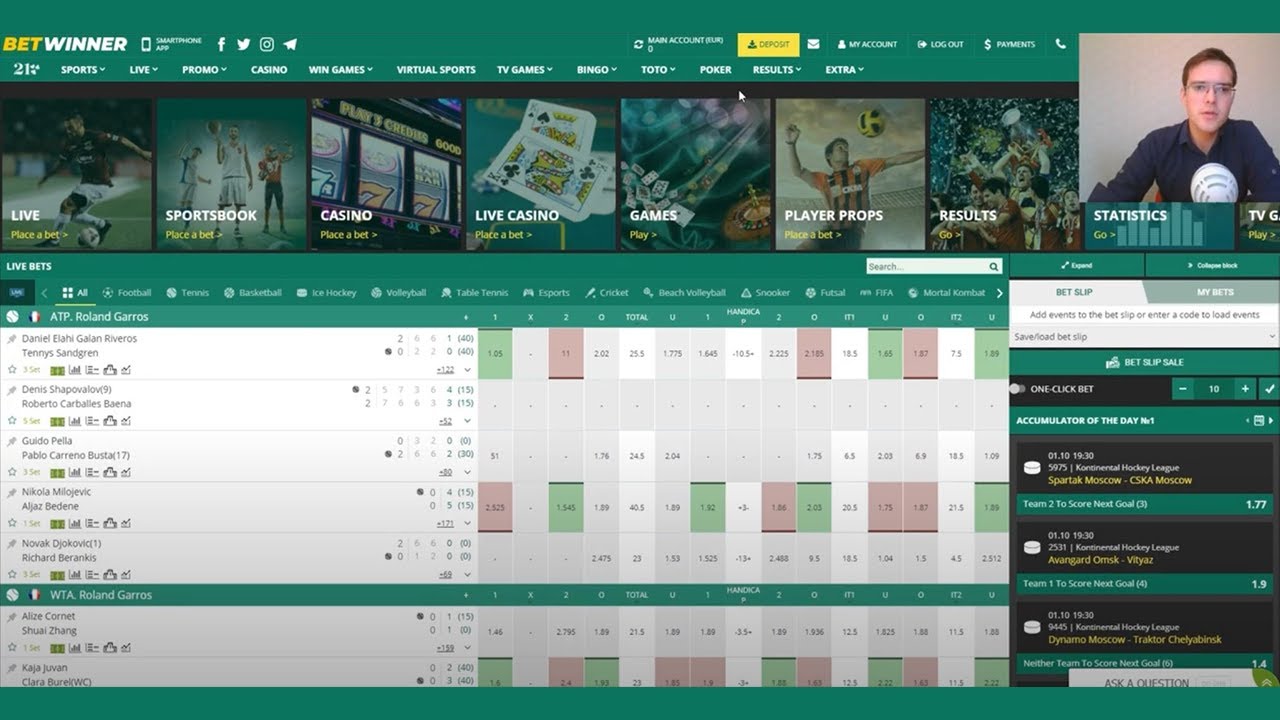Click the yellow Deposit button
The width and height of the screenshot is (1280, 720).
pyautogui.click(x=768, y=44)
